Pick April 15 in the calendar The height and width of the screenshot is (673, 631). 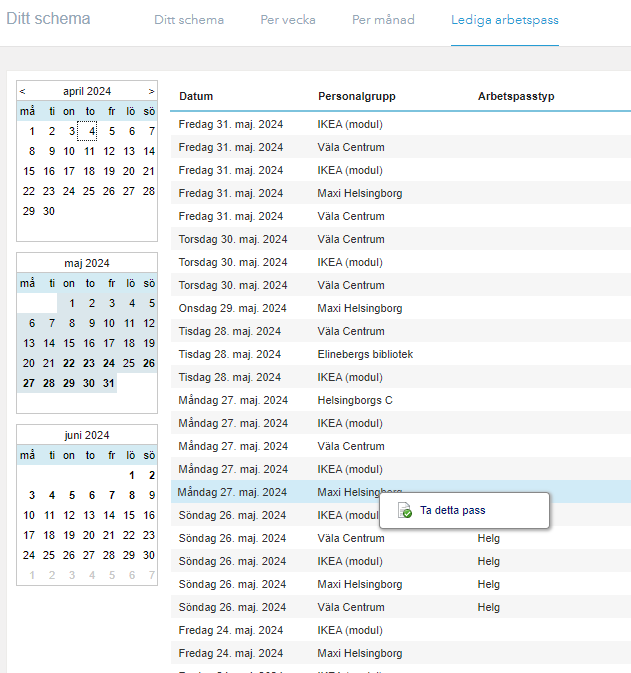click(29, 171)
